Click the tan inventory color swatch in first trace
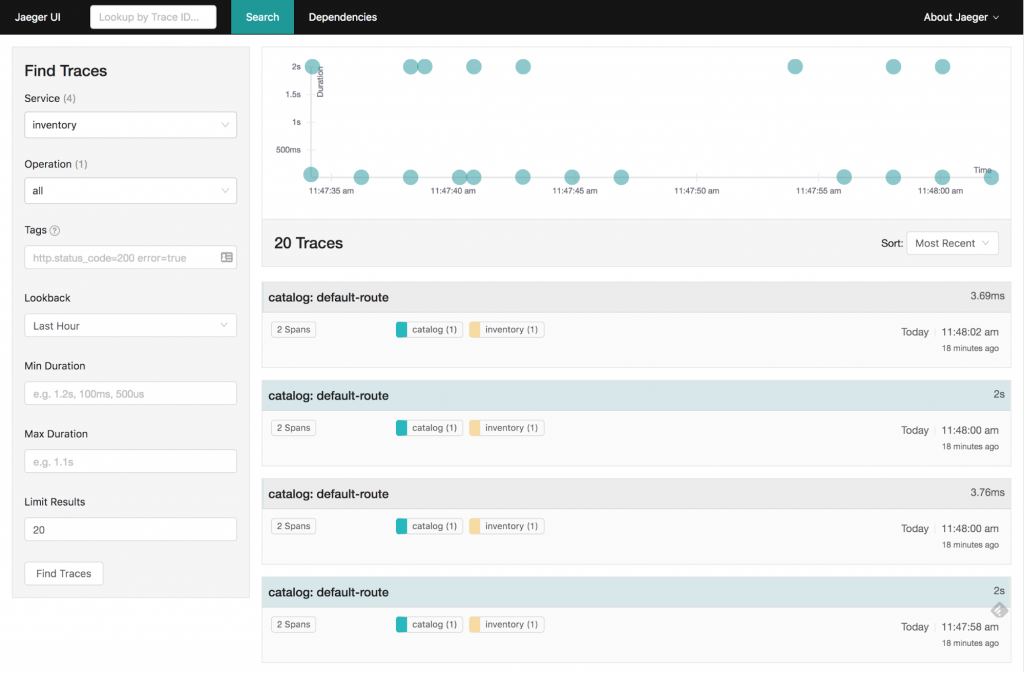 (474, 330)
